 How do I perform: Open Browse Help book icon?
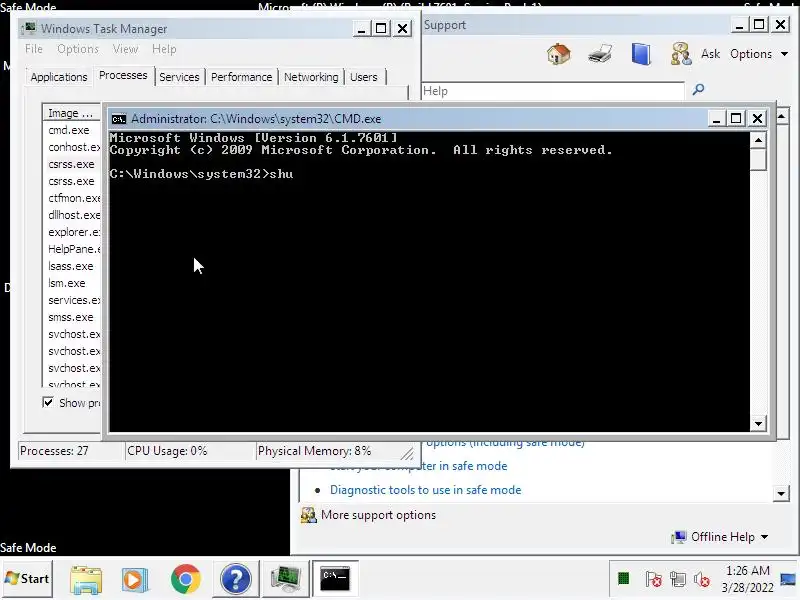641,54
